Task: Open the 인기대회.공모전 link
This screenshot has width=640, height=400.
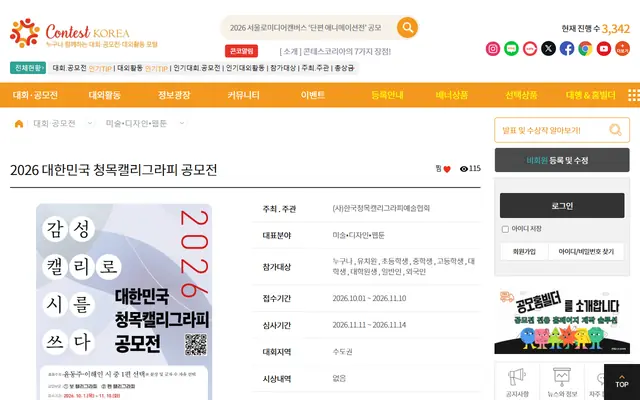Action: (x=197, y=68)
